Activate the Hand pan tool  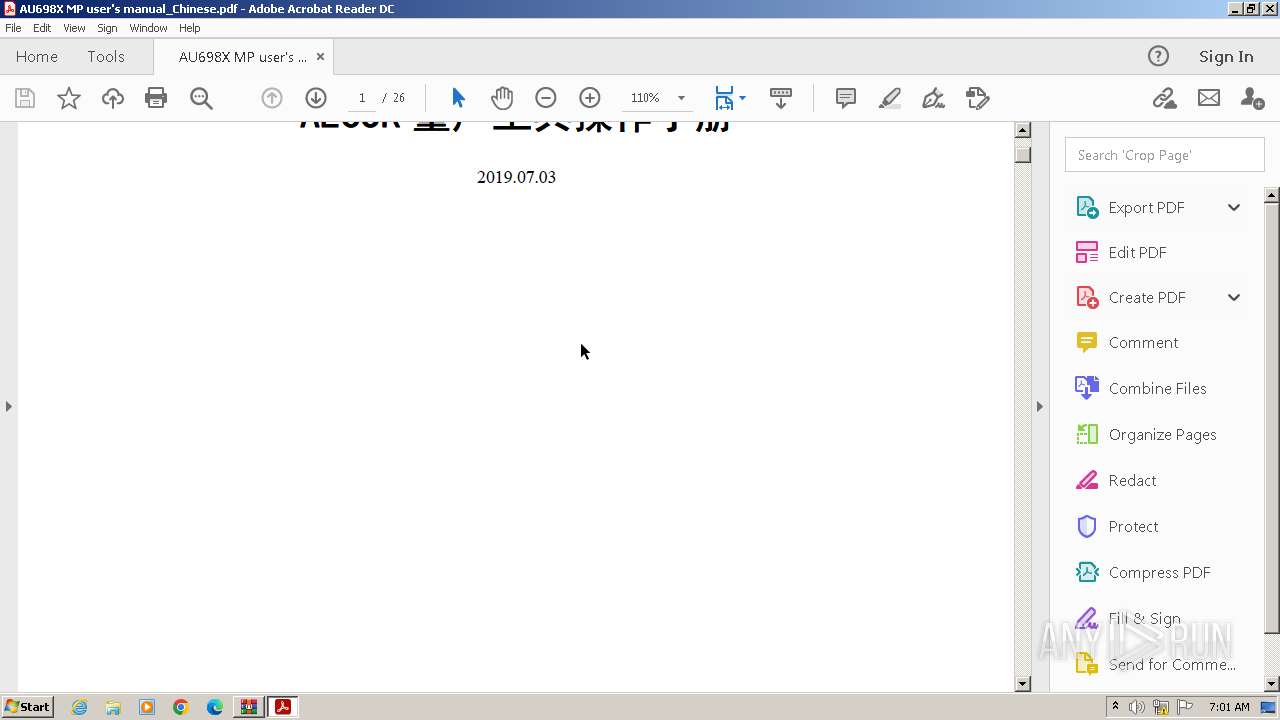point(502,98)
